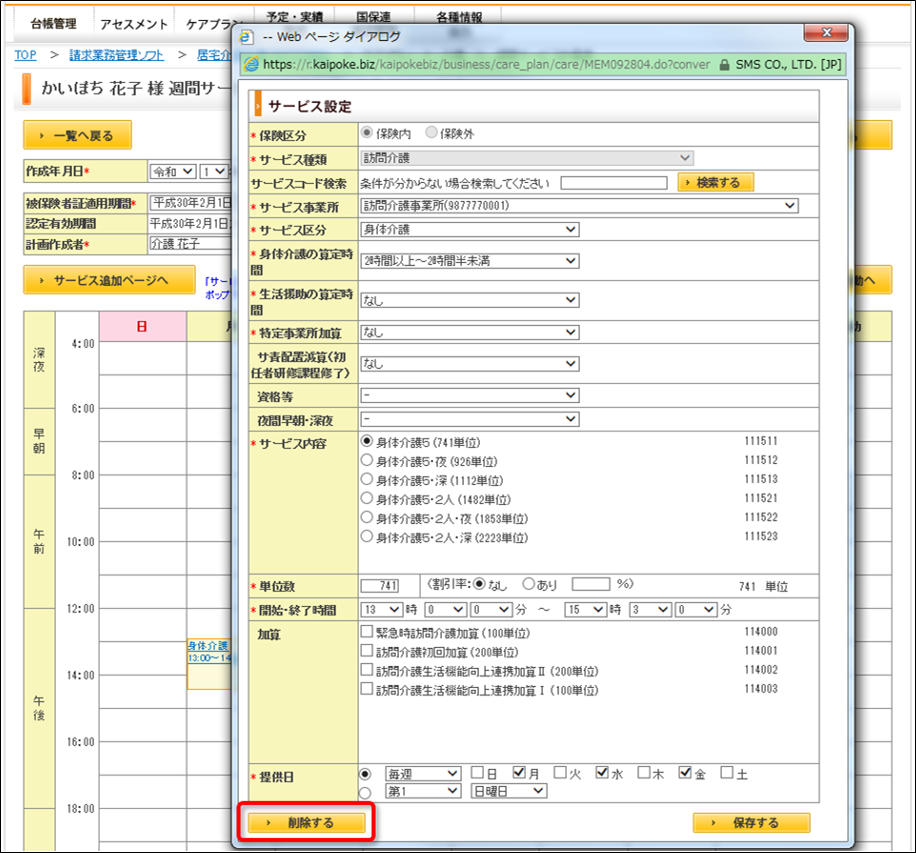Open the 特定事業所加算 dropdown

pyautogui.click(x=470, y=332)
